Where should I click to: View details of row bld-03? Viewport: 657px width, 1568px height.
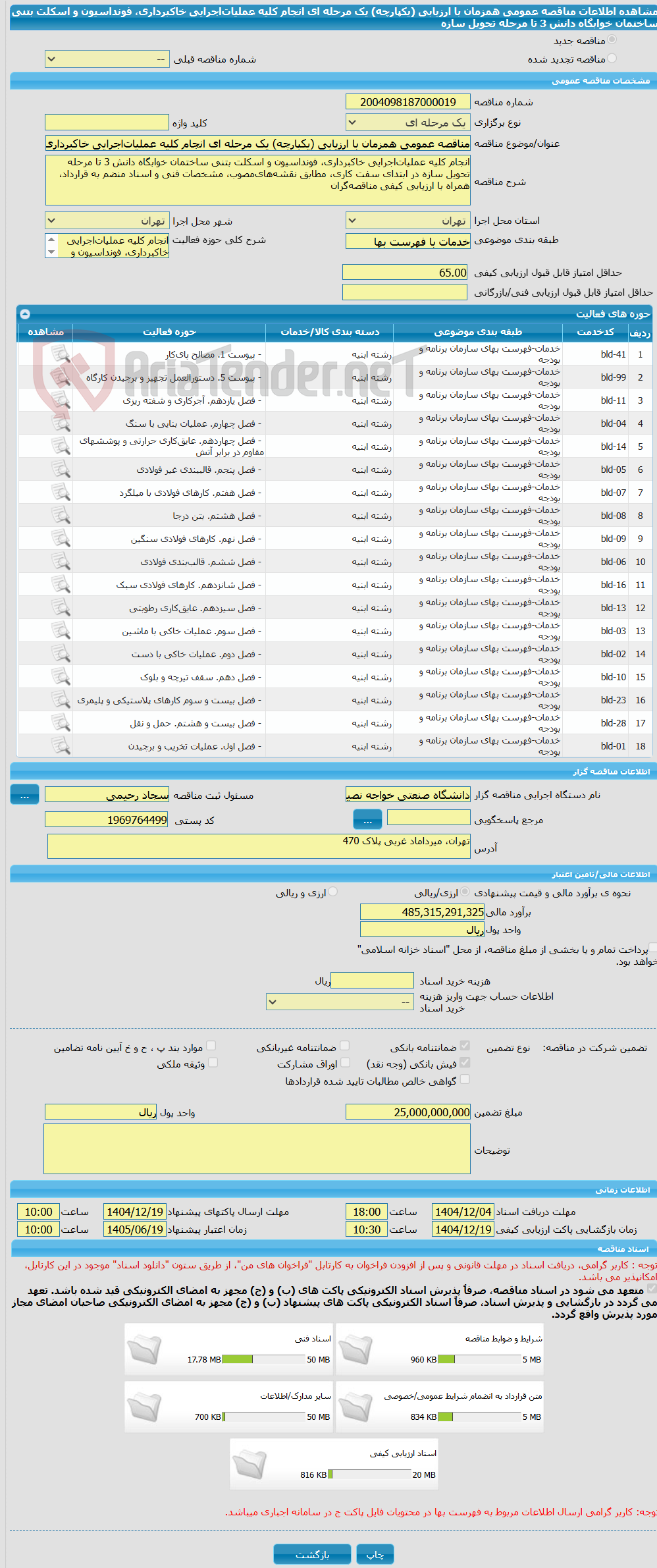pos(61,631)
